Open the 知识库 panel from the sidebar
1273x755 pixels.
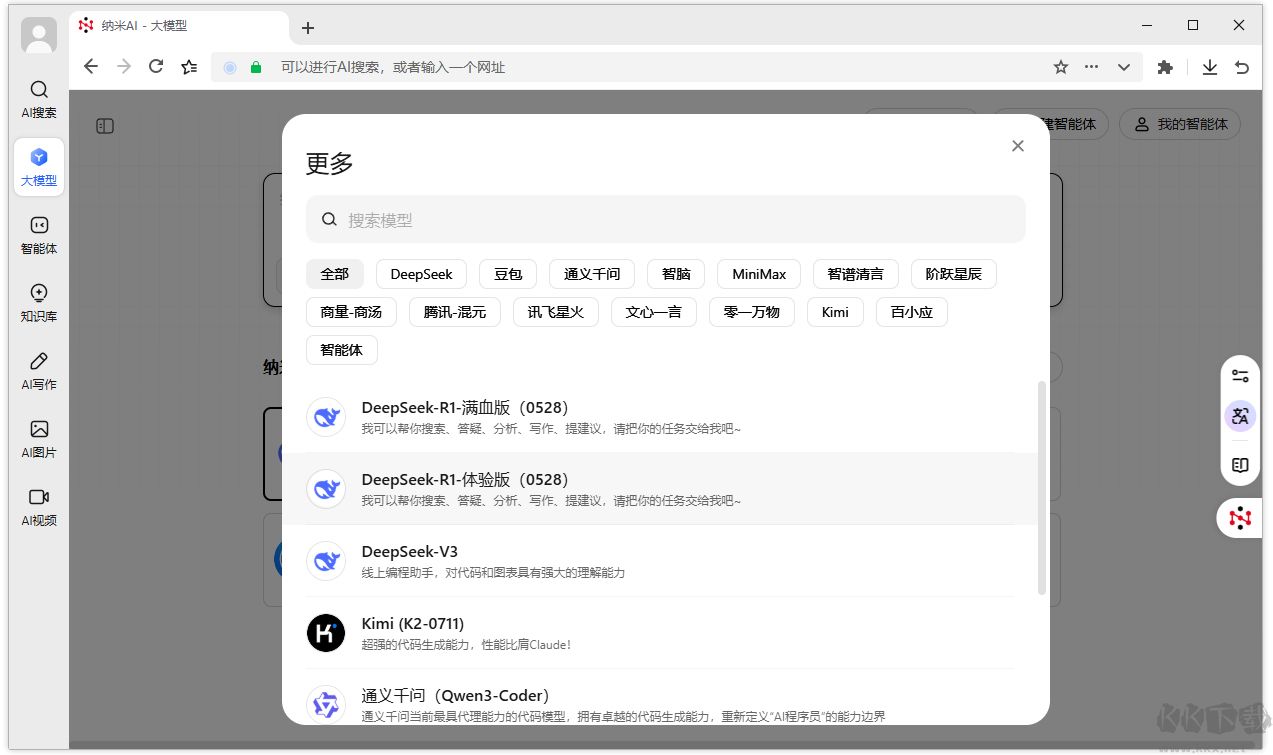[x=38, y=303]
